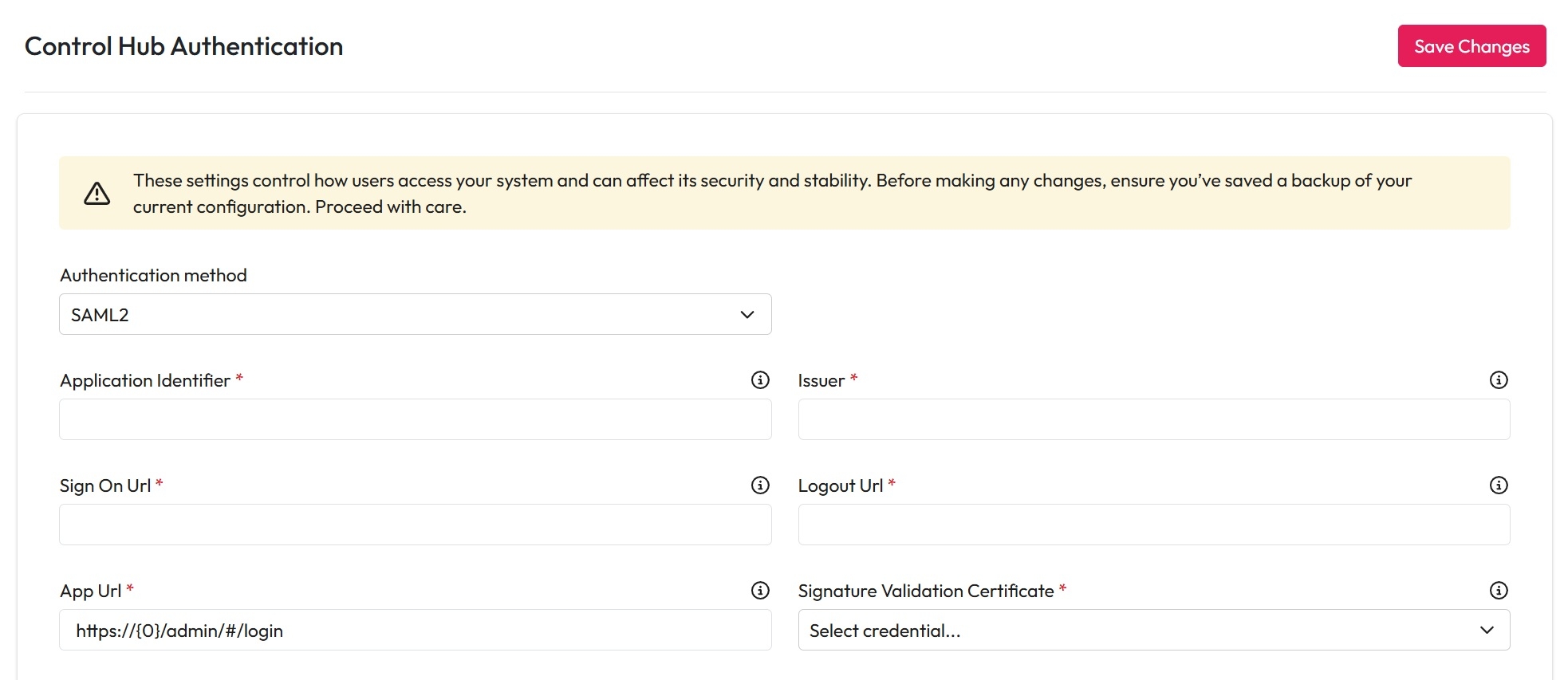Click the chevron arrow on SAML2 selector
Screen dimensions: 1568x680
tap(747, 315)
